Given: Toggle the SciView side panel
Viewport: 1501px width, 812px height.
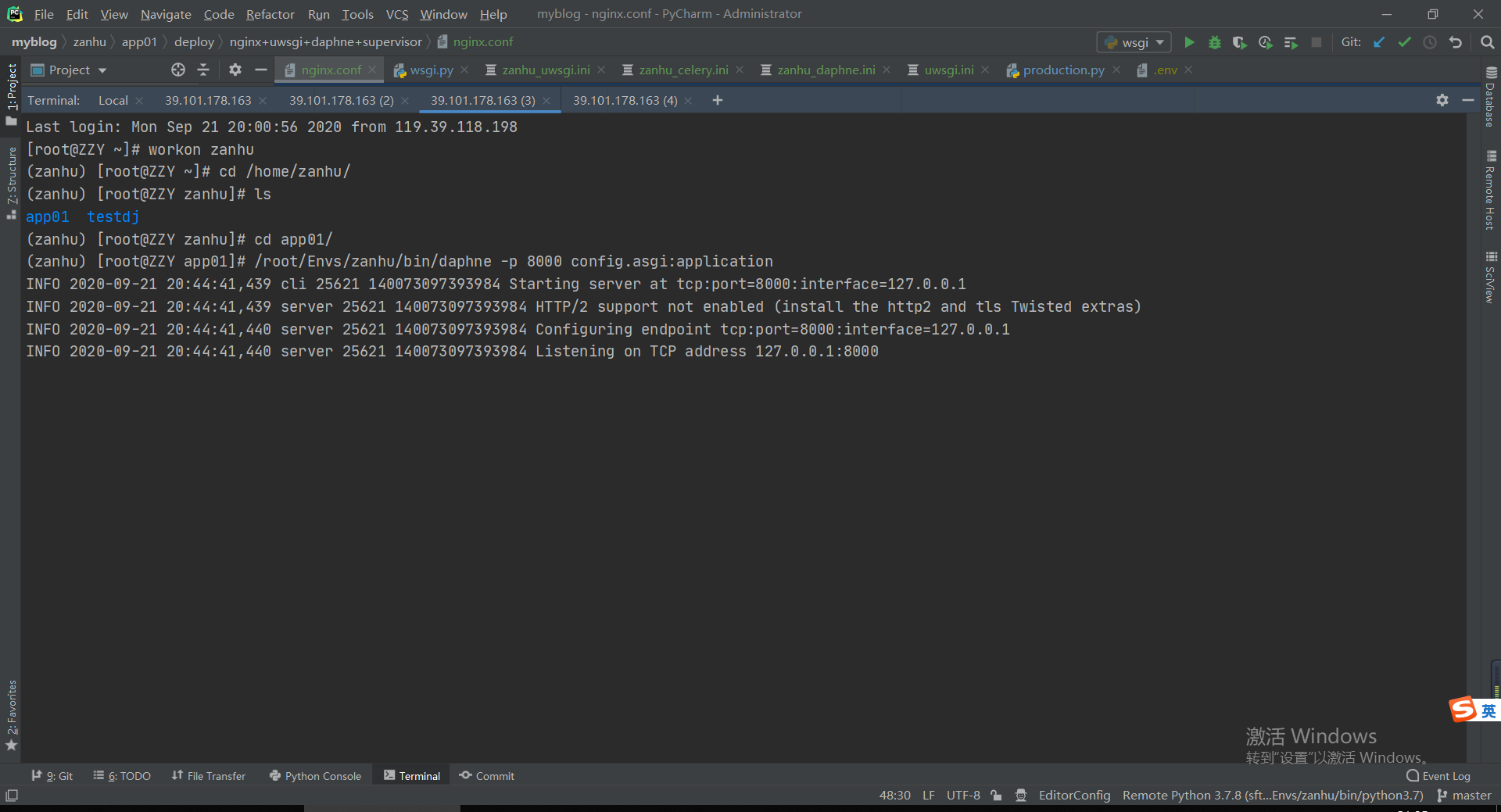Looking at the screenshot, I should tap(1490, 277).
